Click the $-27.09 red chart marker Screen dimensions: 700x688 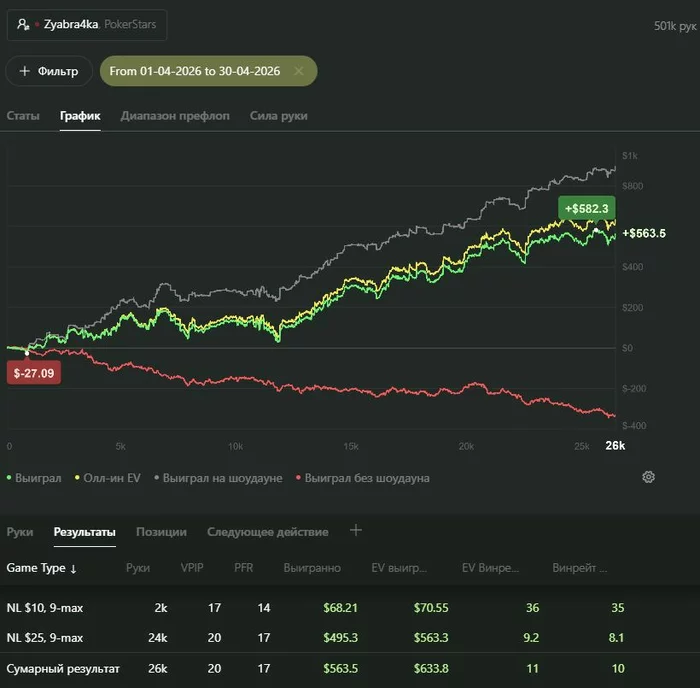pos(34,373)
